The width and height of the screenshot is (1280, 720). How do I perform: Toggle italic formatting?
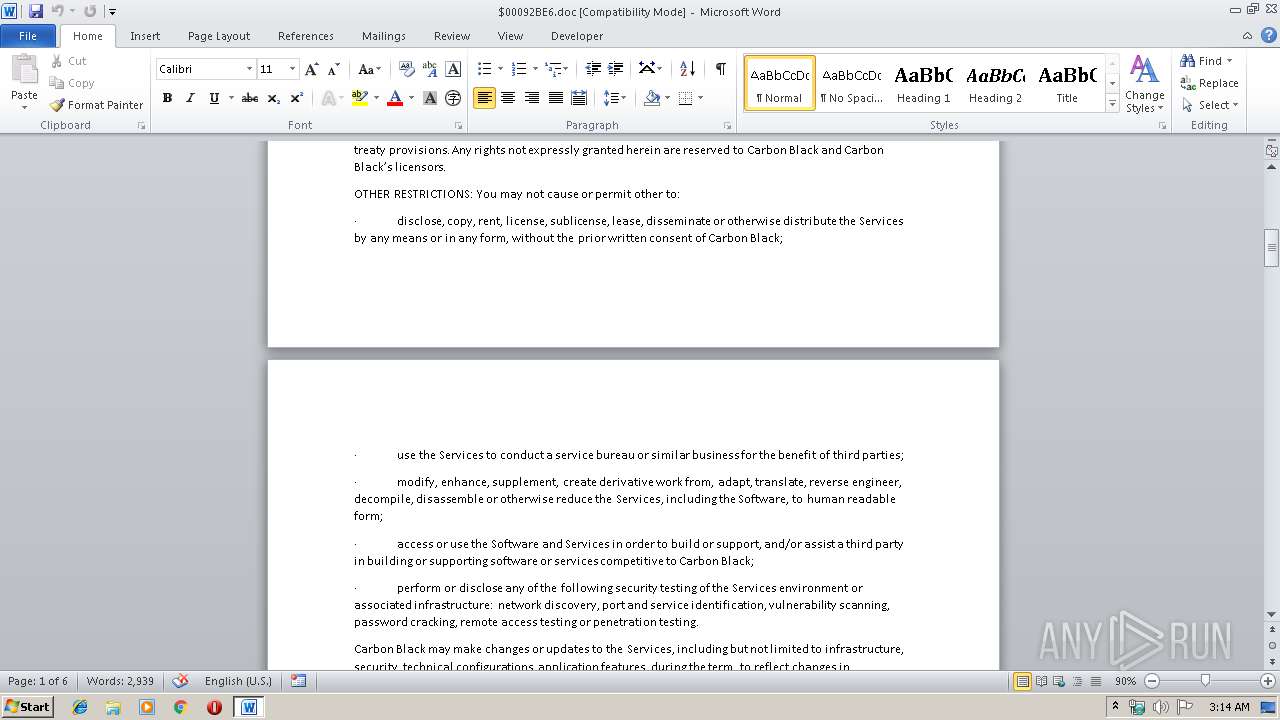[x=190, y=98]
